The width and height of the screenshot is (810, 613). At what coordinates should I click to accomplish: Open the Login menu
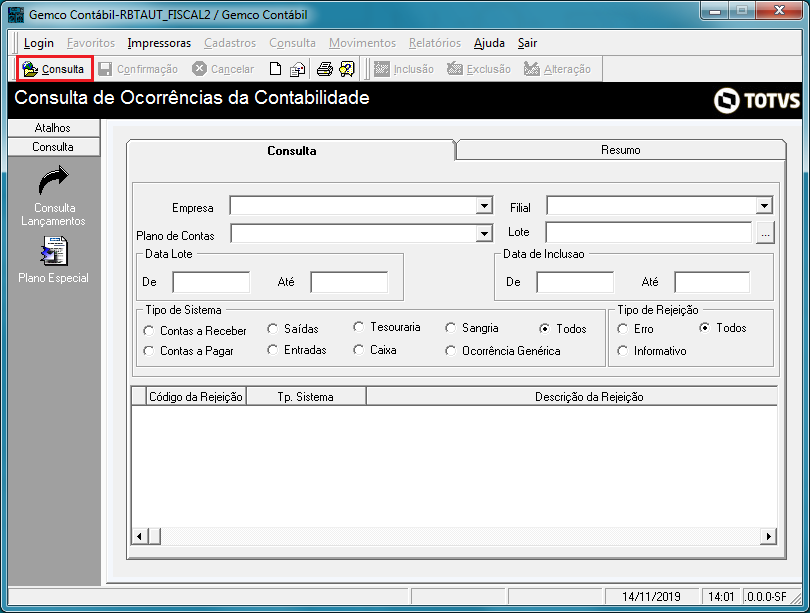[x=39, y=43]
